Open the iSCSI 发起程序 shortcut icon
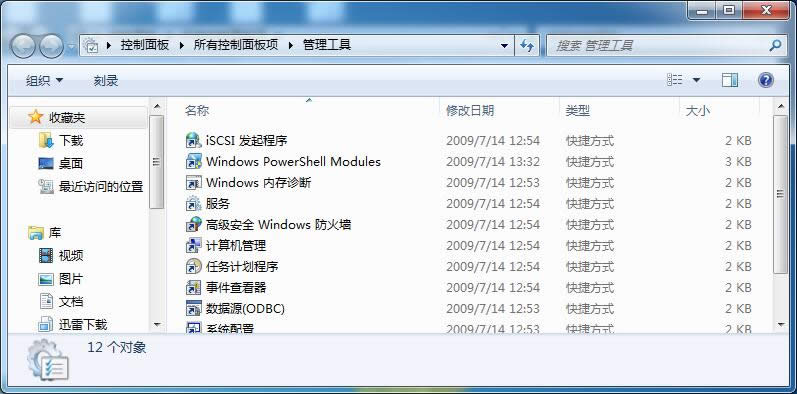The height and width of the screenshot is (394, 797). [194, 140]
